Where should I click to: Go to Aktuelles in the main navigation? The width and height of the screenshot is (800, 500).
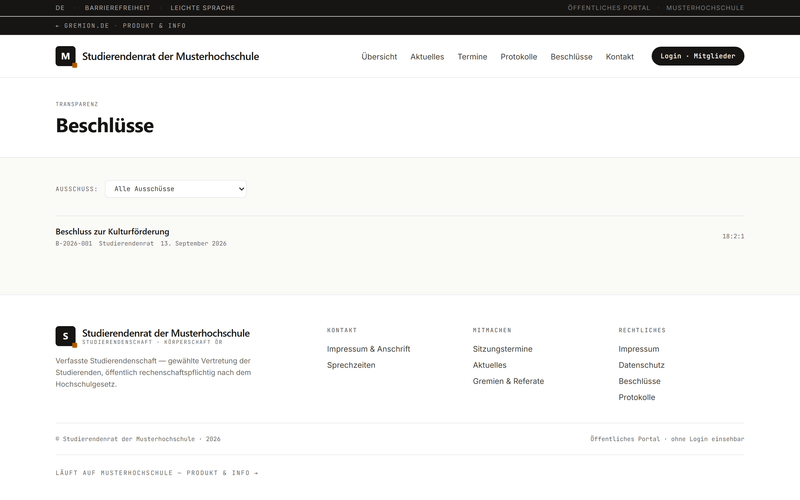click(427, 57)
